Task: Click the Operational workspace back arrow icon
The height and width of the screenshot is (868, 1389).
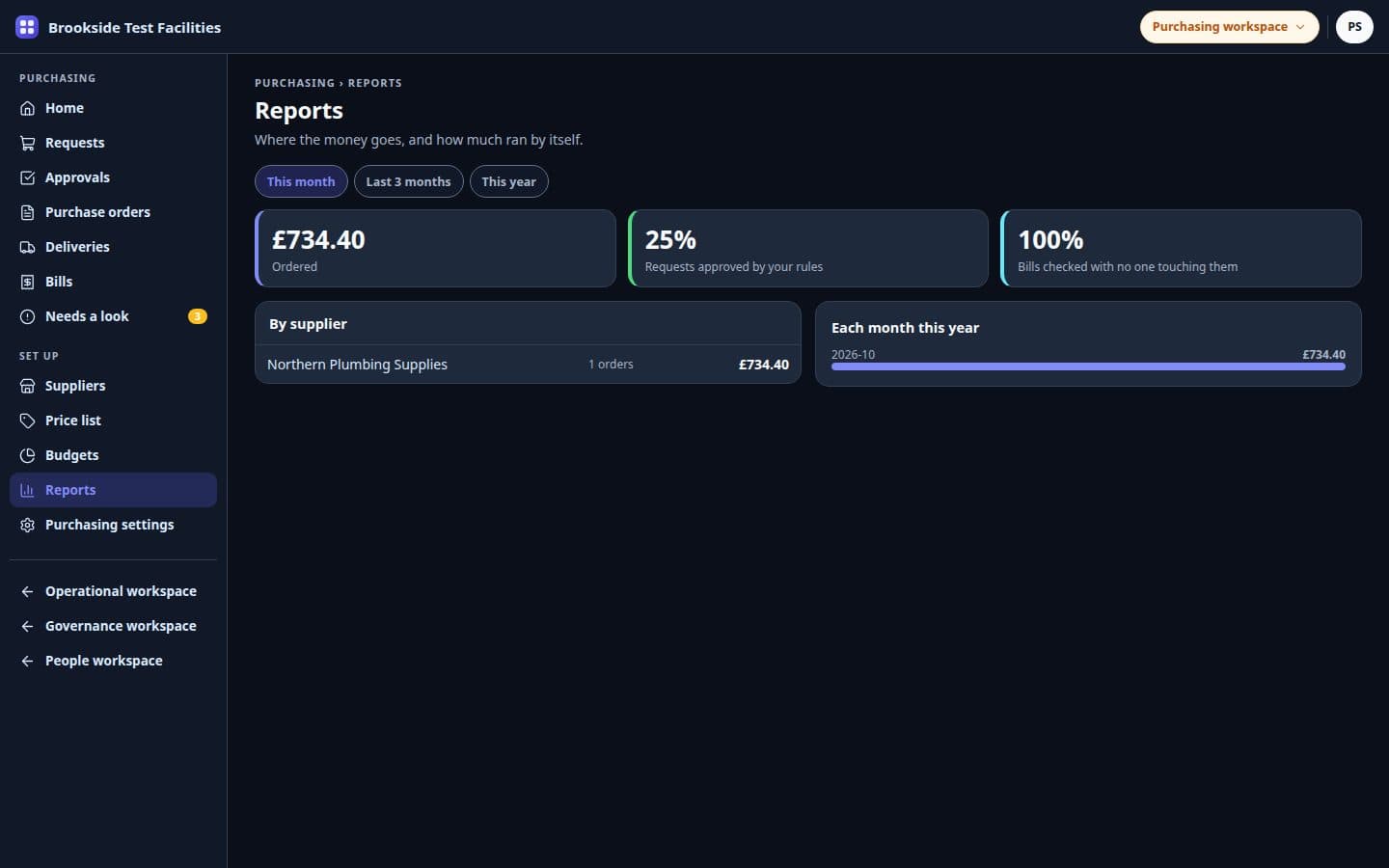Action: point(27,591)
